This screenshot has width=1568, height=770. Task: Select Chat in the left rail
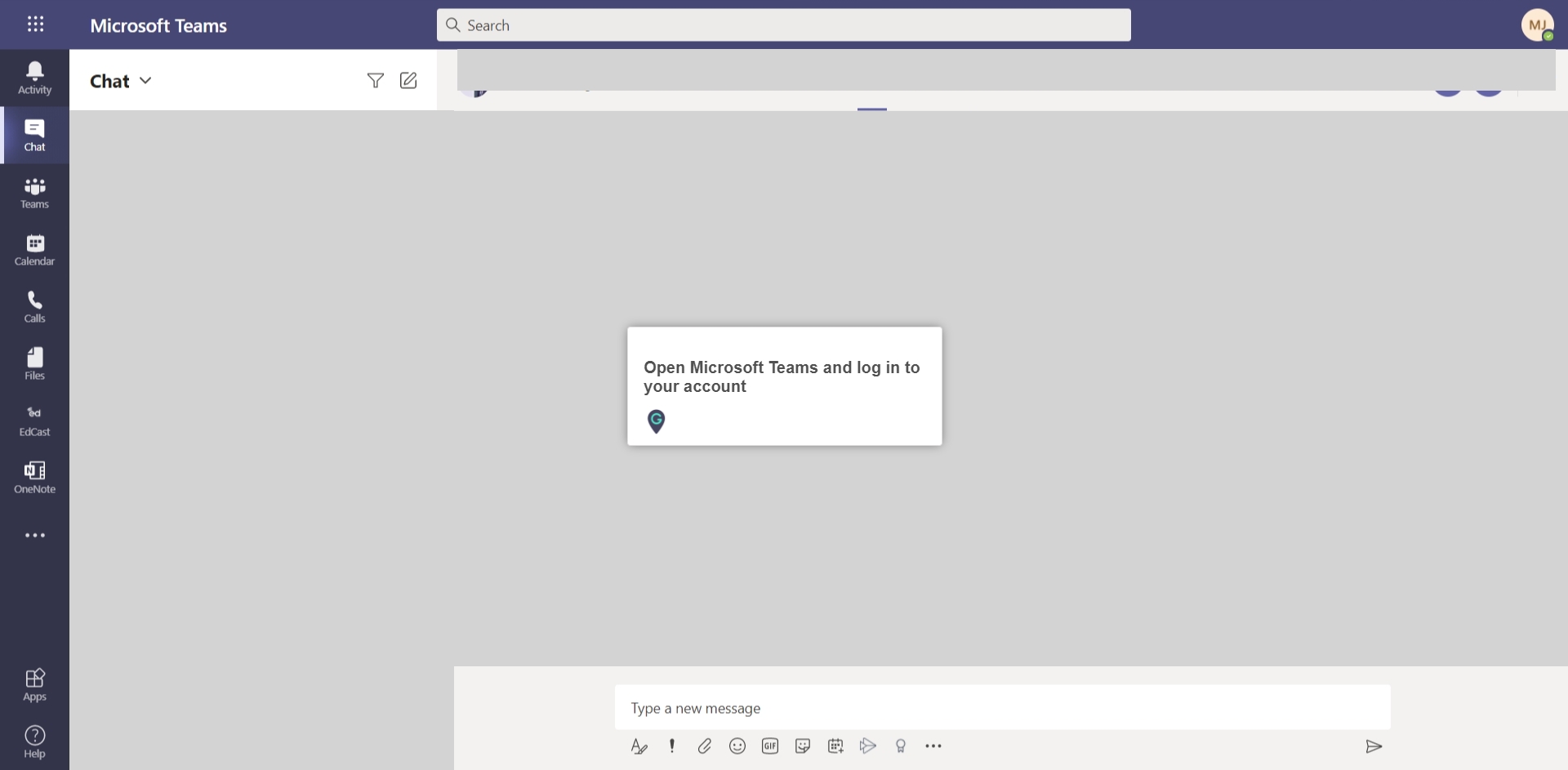point(34,136)
